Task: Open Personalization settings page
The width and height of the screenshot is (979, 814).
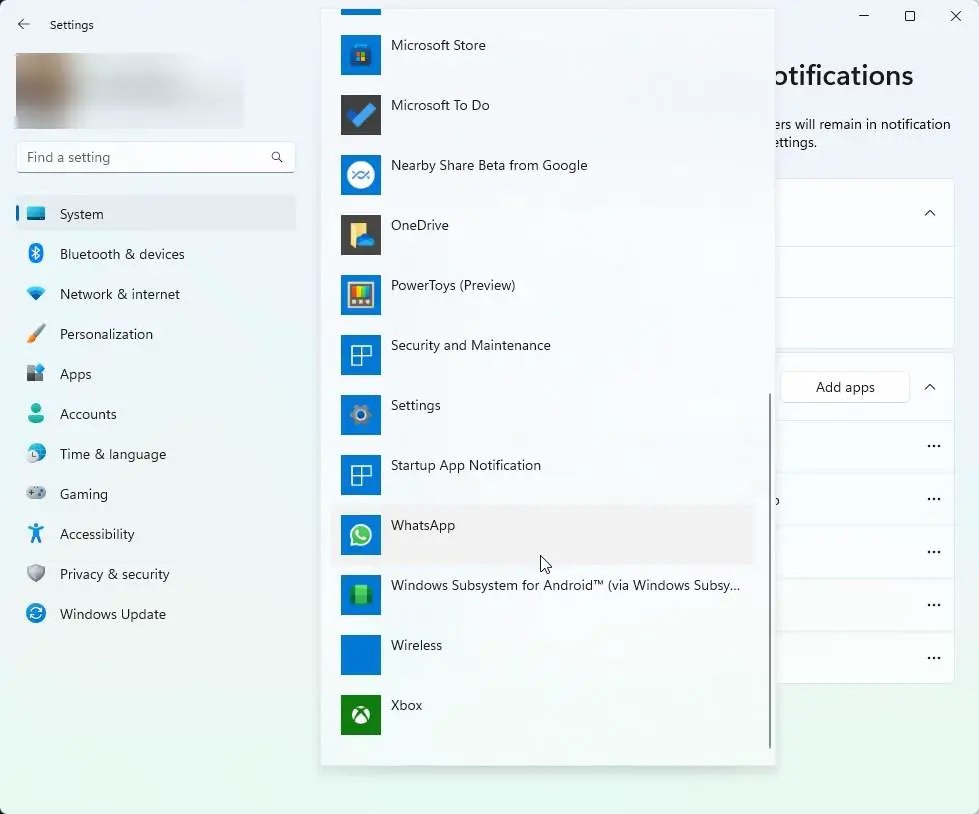Action: pyautogui.click(x=156, y=333)
